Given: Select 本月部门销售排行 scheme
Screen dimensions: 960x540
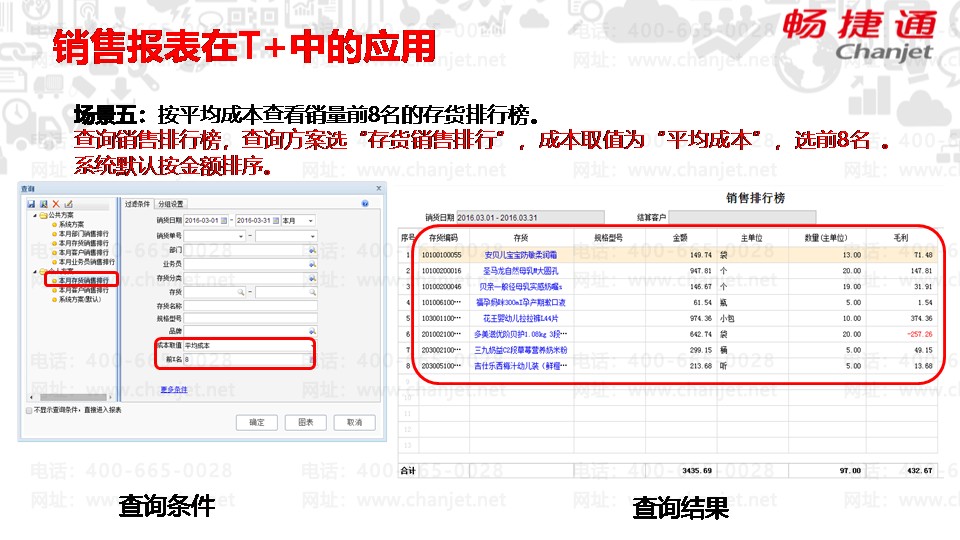Looking at the screenshot, I should [83, 234].
